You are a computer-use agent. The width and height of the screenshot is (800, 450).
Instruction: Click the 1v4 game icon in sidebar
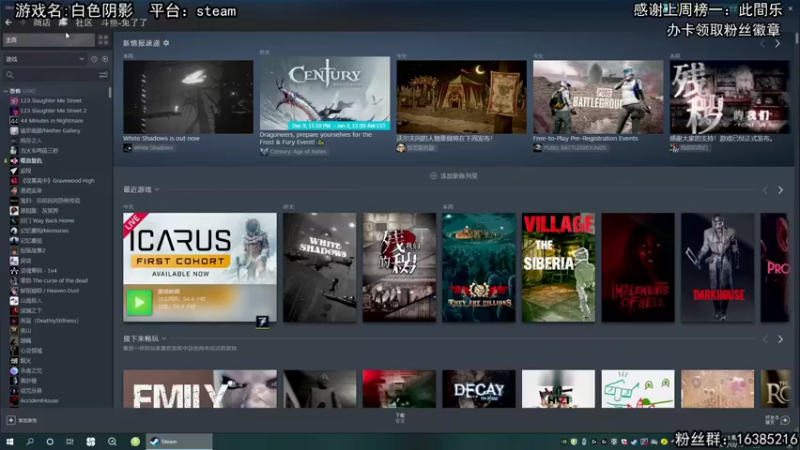[x=14, y=271]
